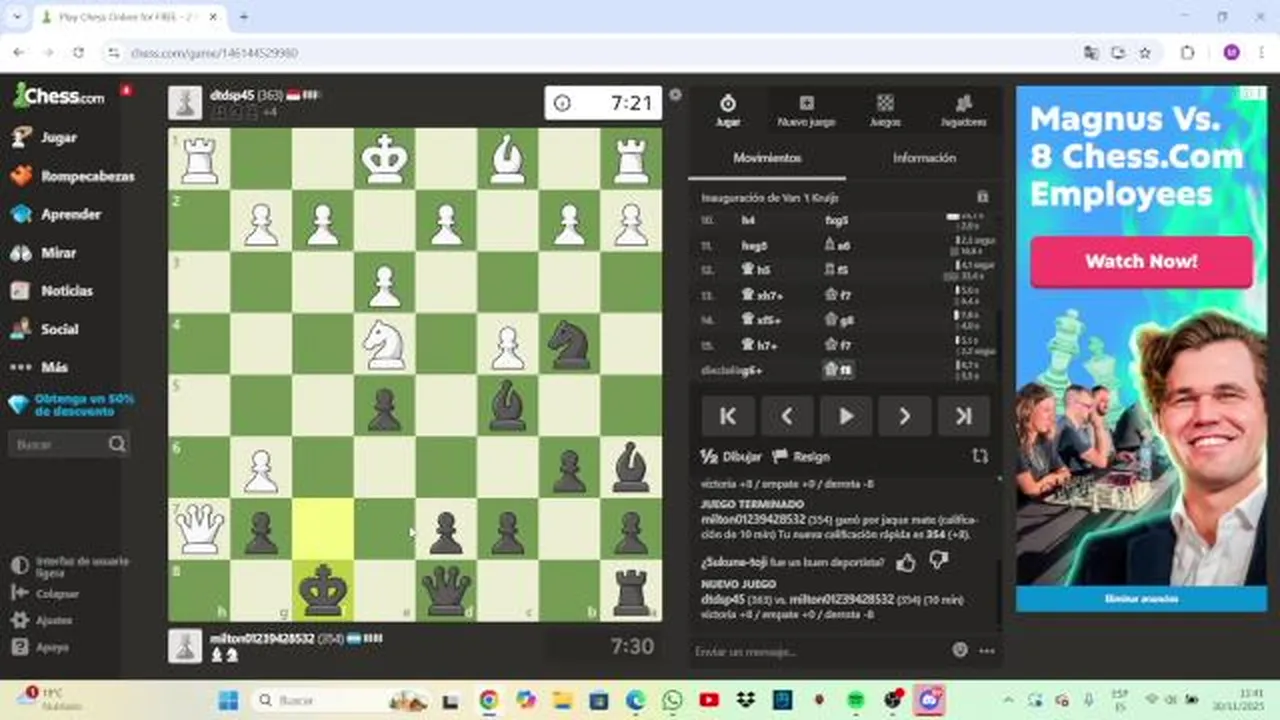Open Apoyo support in the sidebar

click(40, 647)
